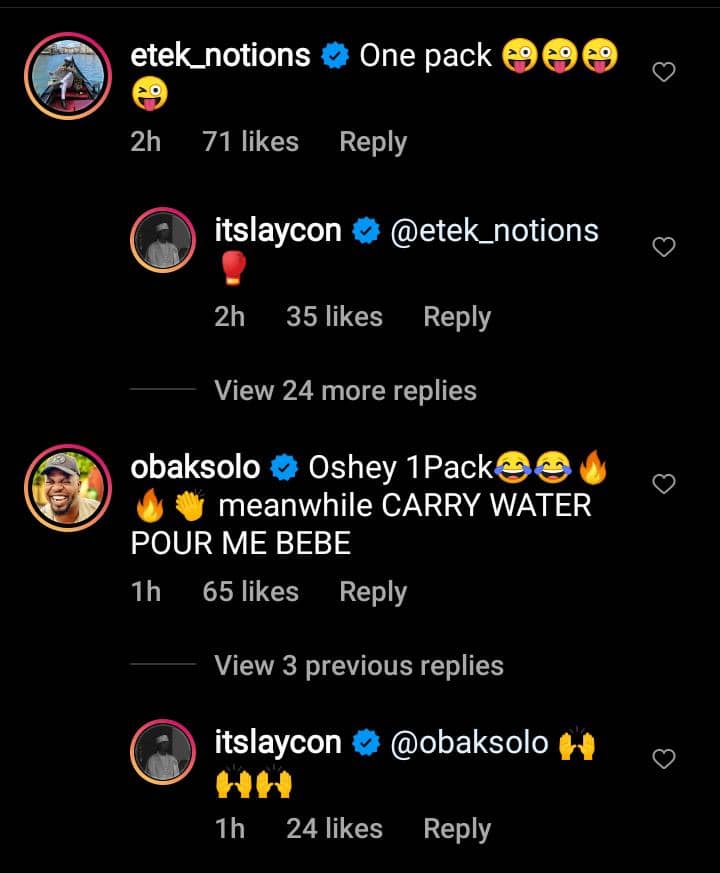The height and width of the screenshot is (873, 720).
Task: Open the @obaksolo mention link
Action: click(467, 743)
